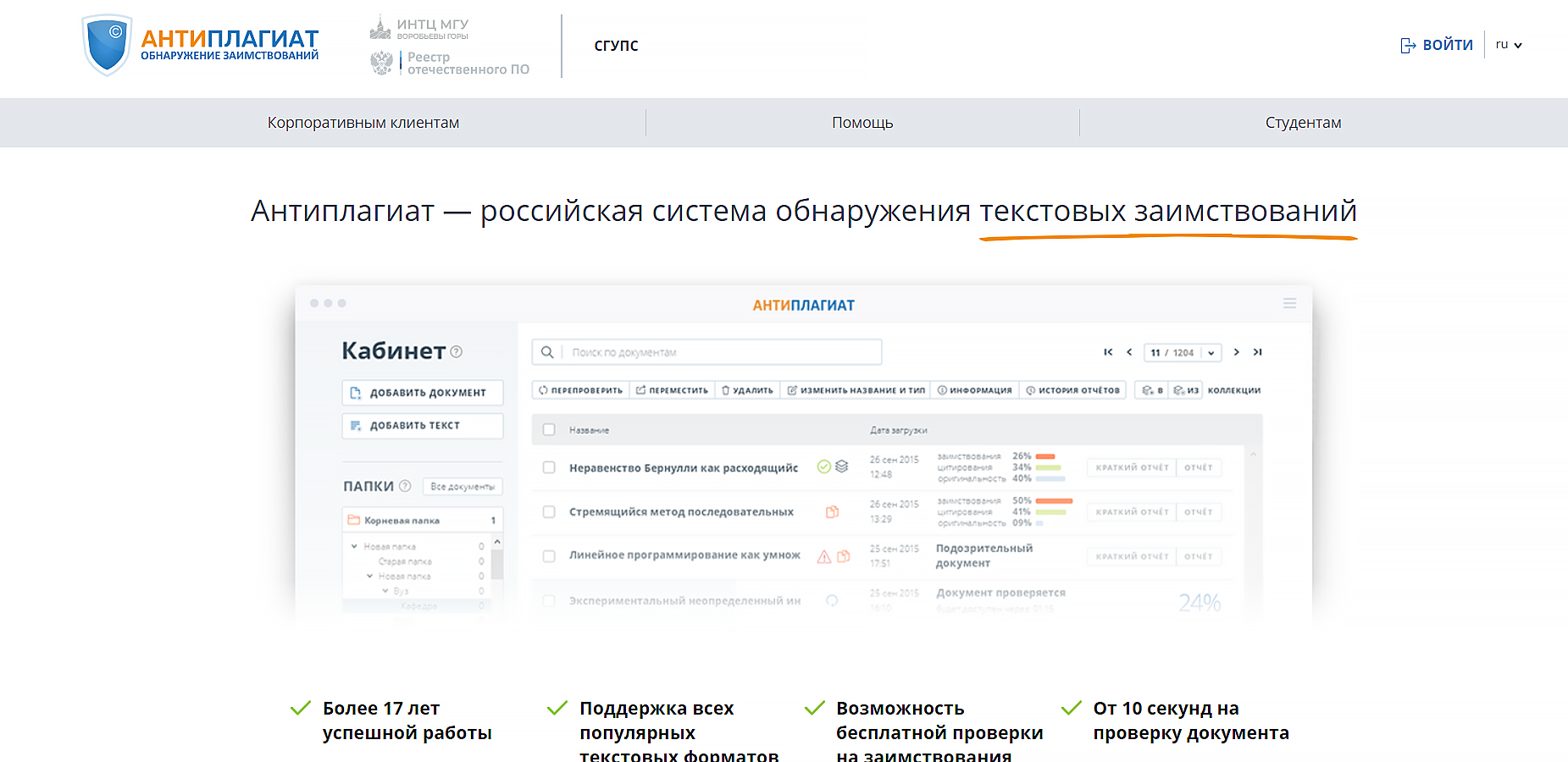This screenshot has height=762, width=1568.
Task: Click the Переместить toolbar button
Action: pyautogui.click(x=673, y=390)
